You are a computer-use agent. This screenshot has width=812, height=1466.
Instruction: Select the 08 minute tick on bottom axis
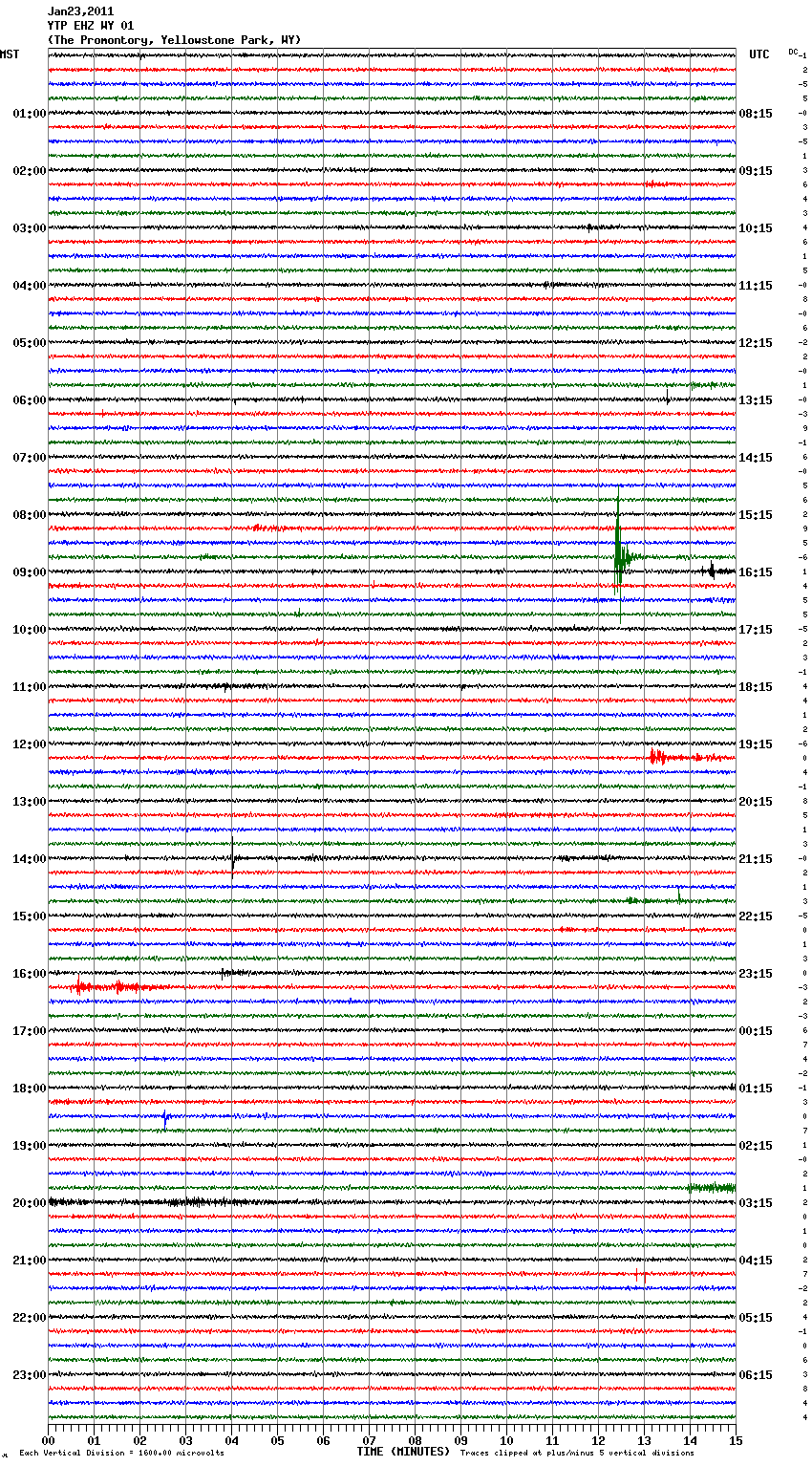pos(415,1440)
